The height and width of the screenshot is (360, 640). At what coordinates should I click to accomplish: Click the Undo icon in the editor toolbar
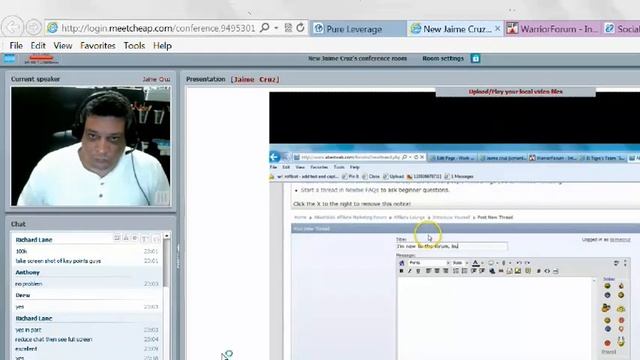[x=519, y=263]
